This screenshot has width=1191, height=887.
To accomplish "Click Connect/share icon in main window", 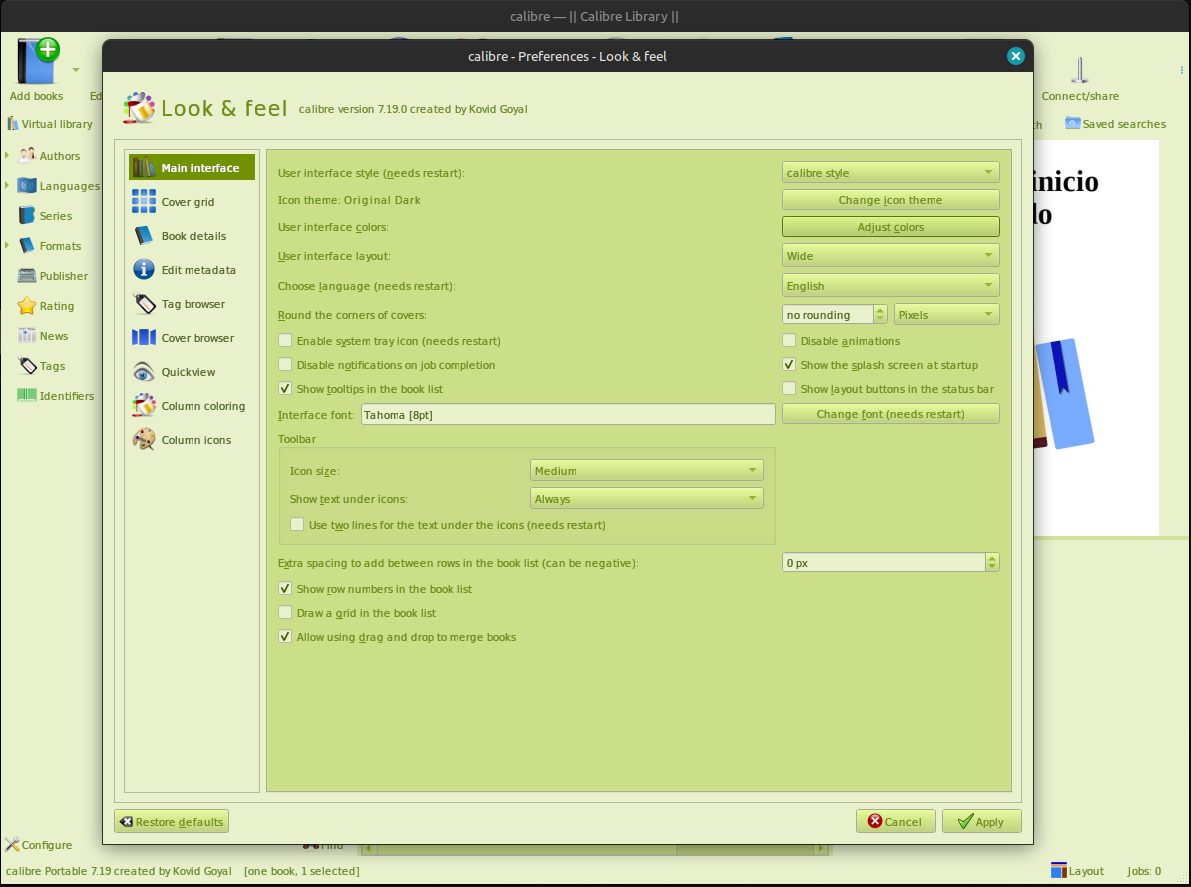I will 1079,71.
